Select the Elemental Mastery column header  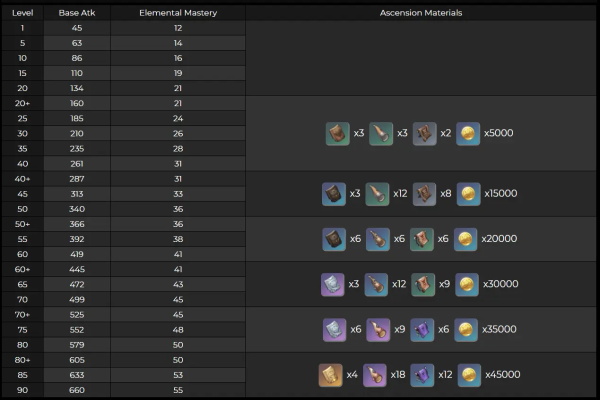pyautogui.click(x=178, y=13)
